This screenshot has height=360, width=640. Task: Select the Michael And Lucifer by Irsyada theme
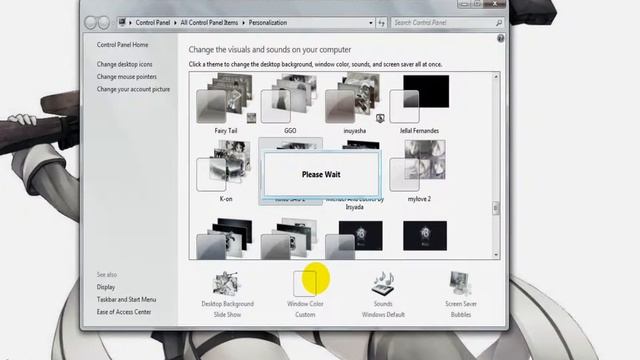click(x=354, y=176)
